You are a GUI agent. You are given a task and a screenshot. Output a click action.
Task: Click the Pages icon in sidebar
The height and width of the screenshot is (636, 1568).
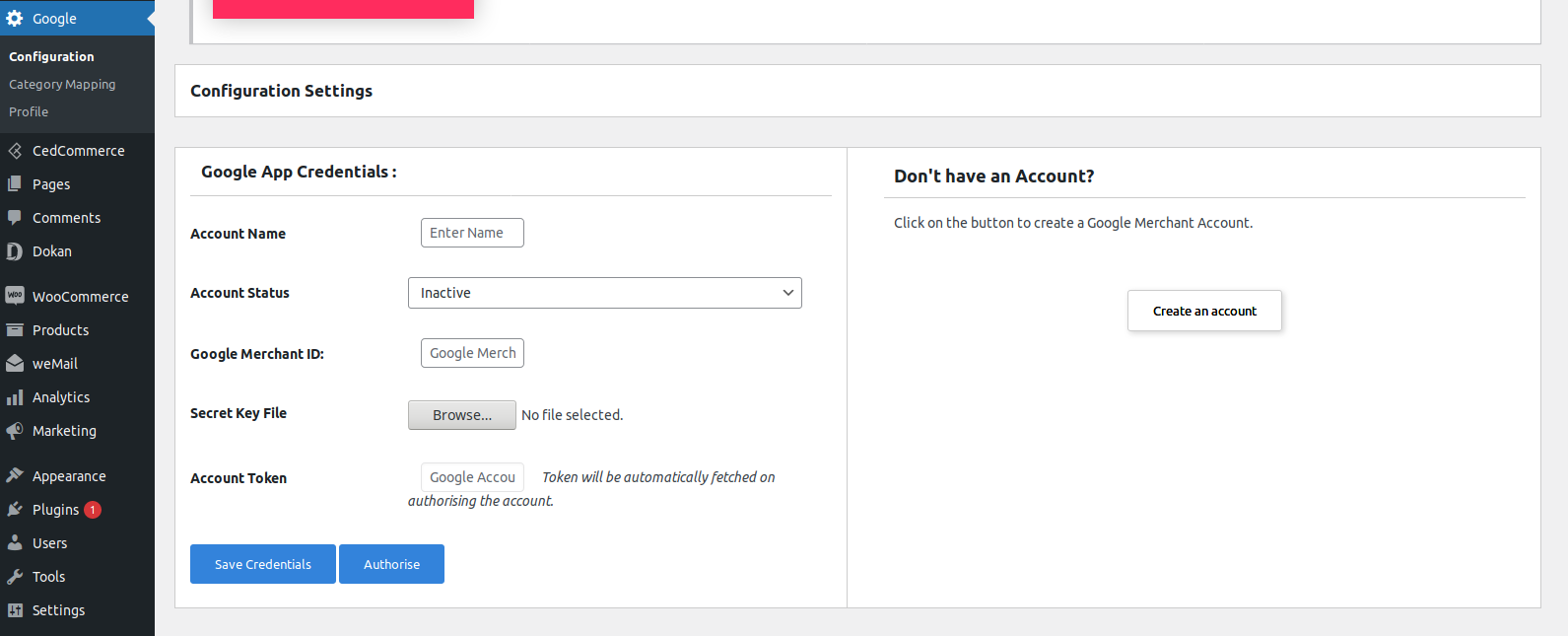tap(15, 184)
